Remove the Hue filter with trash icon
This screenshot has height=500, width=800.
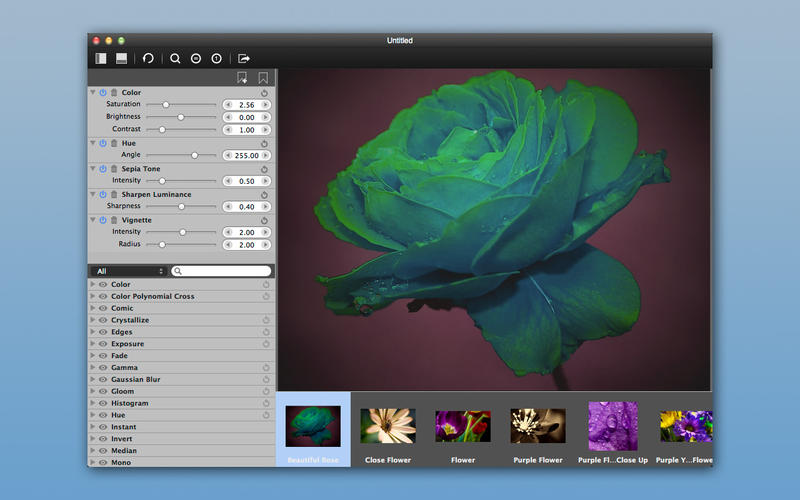coord(114,143)
